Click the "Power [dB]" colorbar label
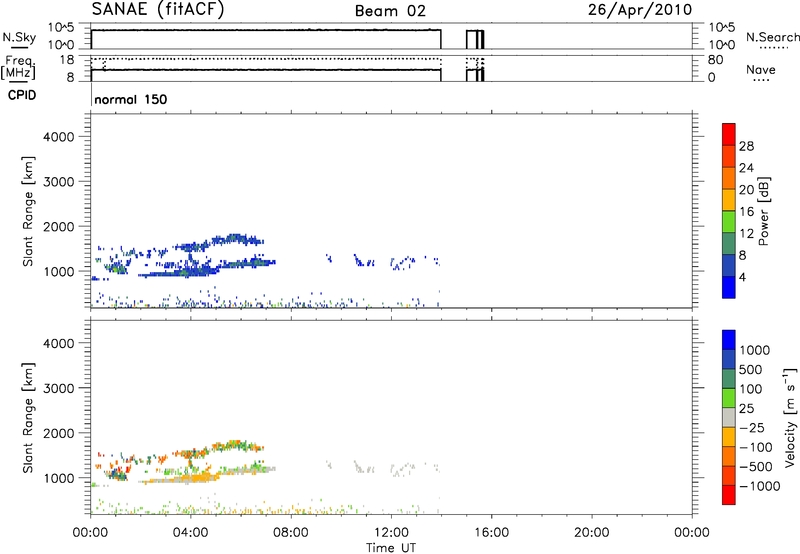Image resolution: width=800 pixels, height=554 pixels. coord(764,211)
